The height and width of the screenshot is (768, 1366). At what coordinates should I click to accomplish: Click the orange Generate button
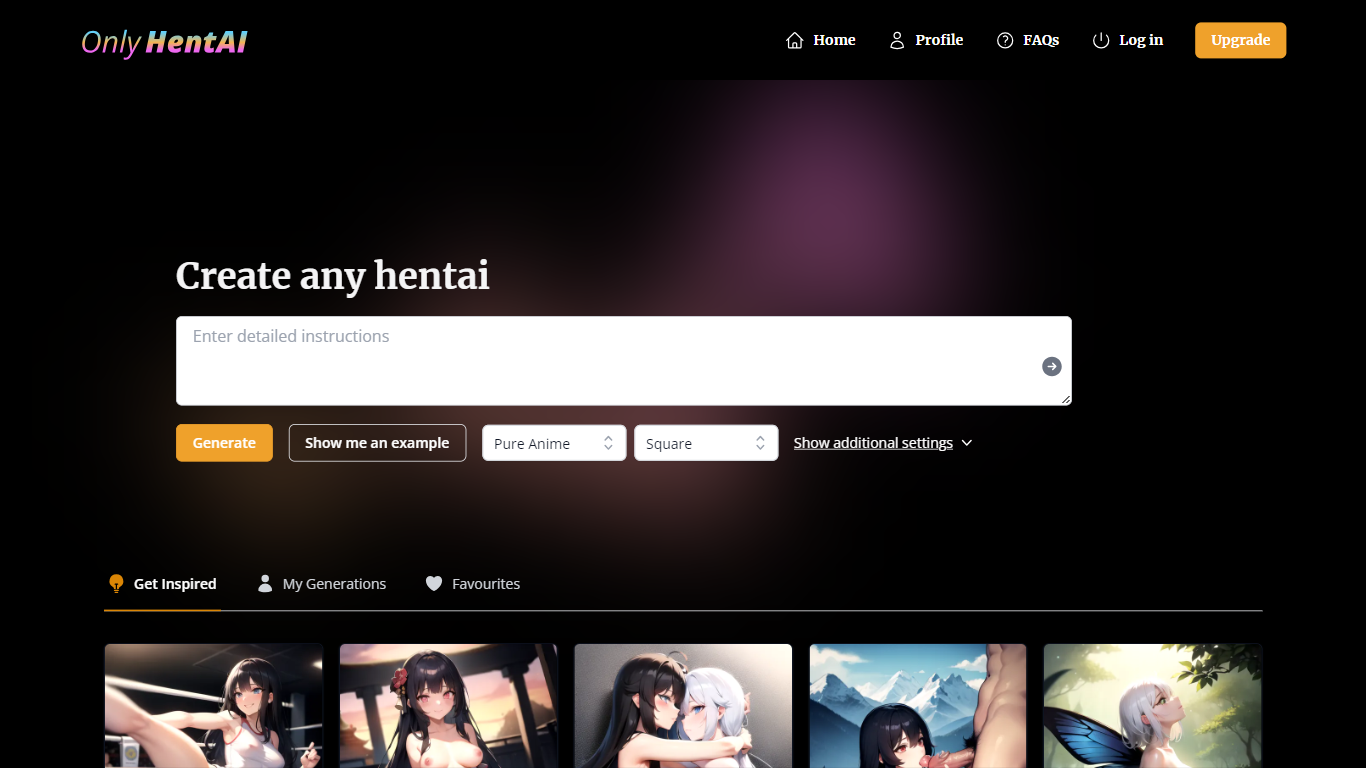tap(224, 443)
